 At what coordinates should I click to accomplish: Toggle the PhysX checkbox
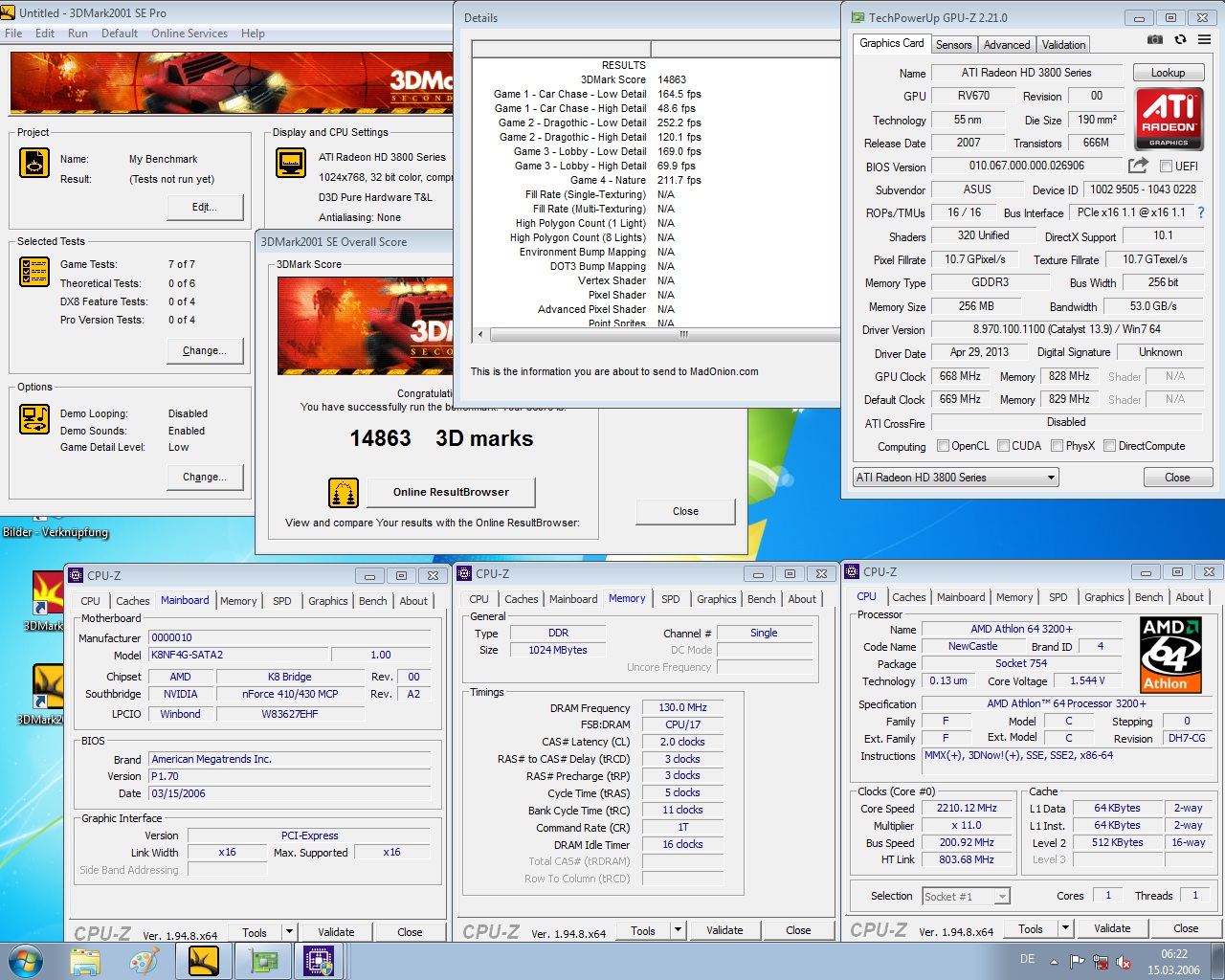[1057, 446]
